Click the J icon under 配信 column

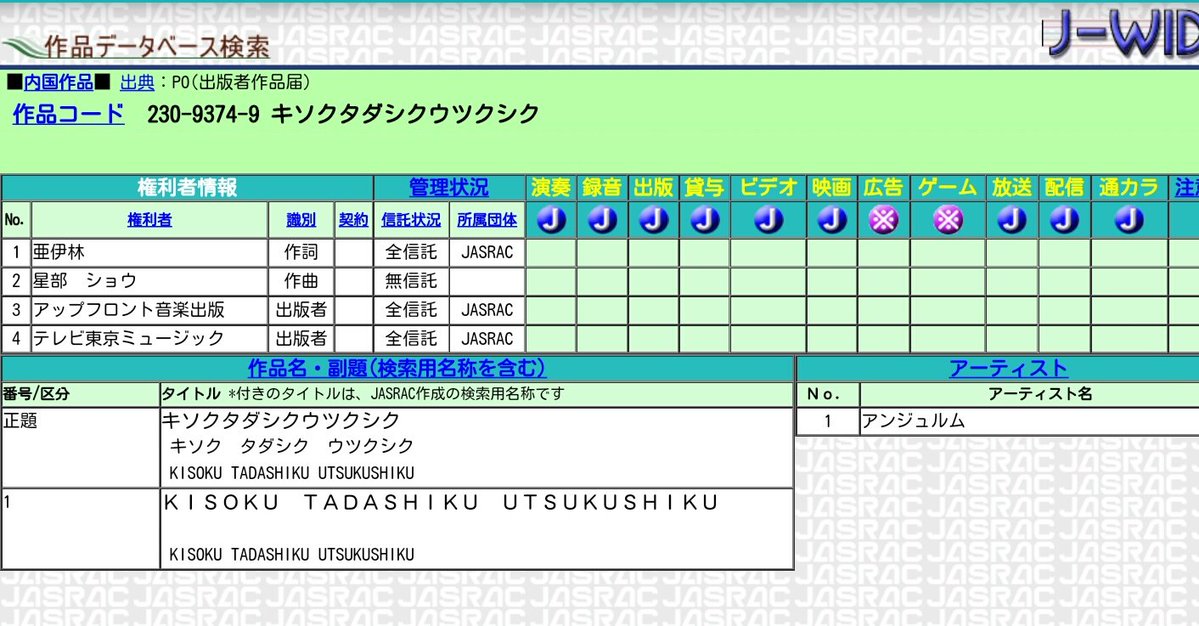1064,220
